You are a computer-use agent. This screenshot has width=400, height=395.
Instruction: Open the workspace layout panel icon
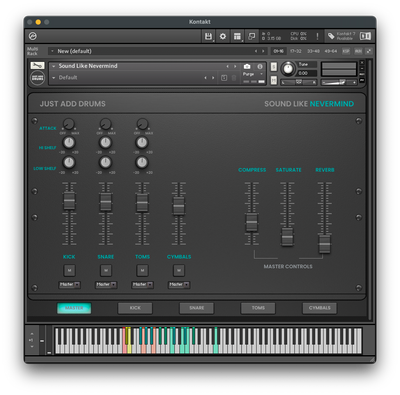237,36
